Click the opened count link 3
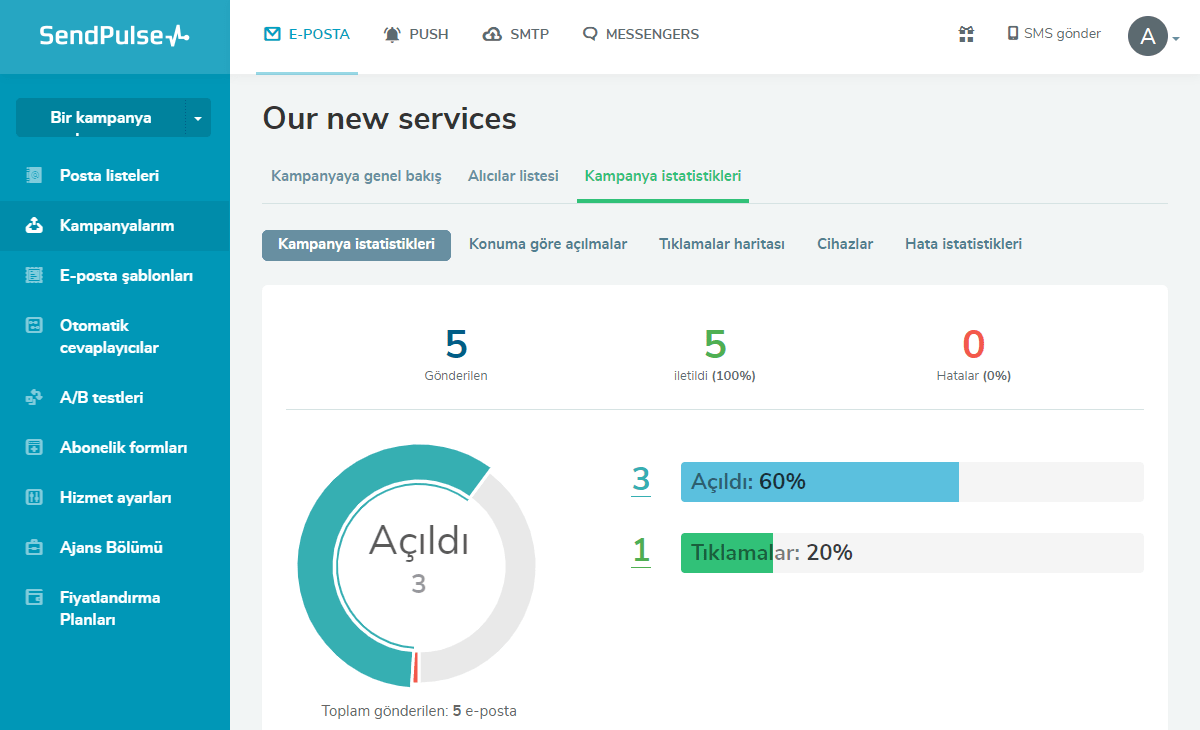The height and width of the screenshot is (730, 1200). (641, 479)
